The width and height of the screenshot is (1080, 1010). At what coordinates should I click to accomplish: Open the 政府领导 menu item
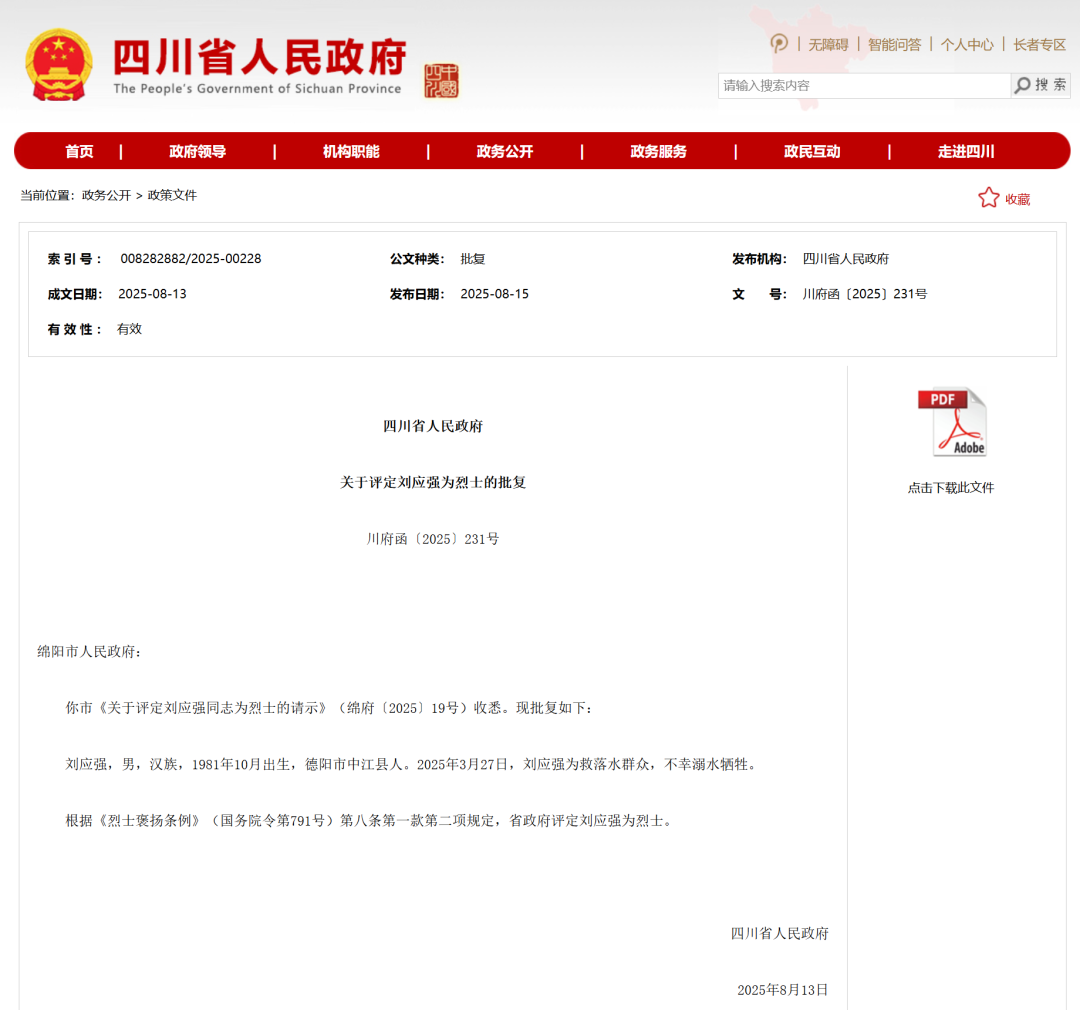[197, 152]
